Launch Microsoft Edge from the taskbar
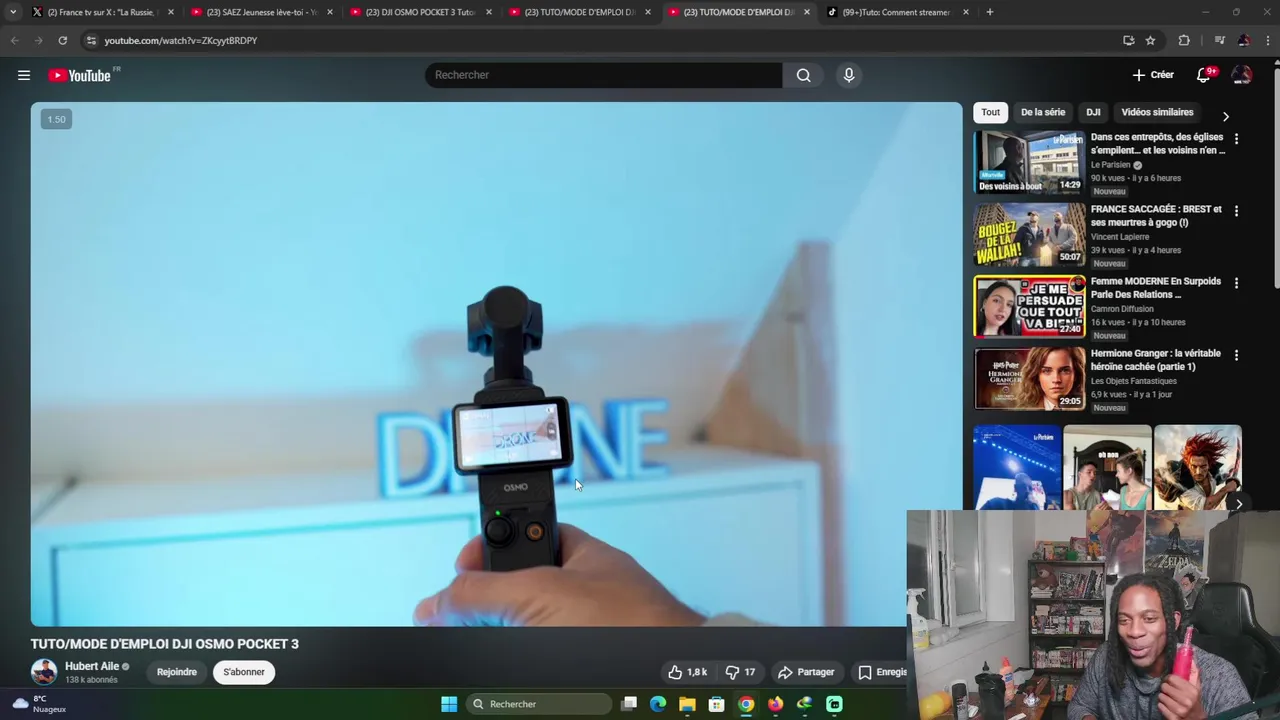This screenshot has height=720, width=1280. click(658, 704)
